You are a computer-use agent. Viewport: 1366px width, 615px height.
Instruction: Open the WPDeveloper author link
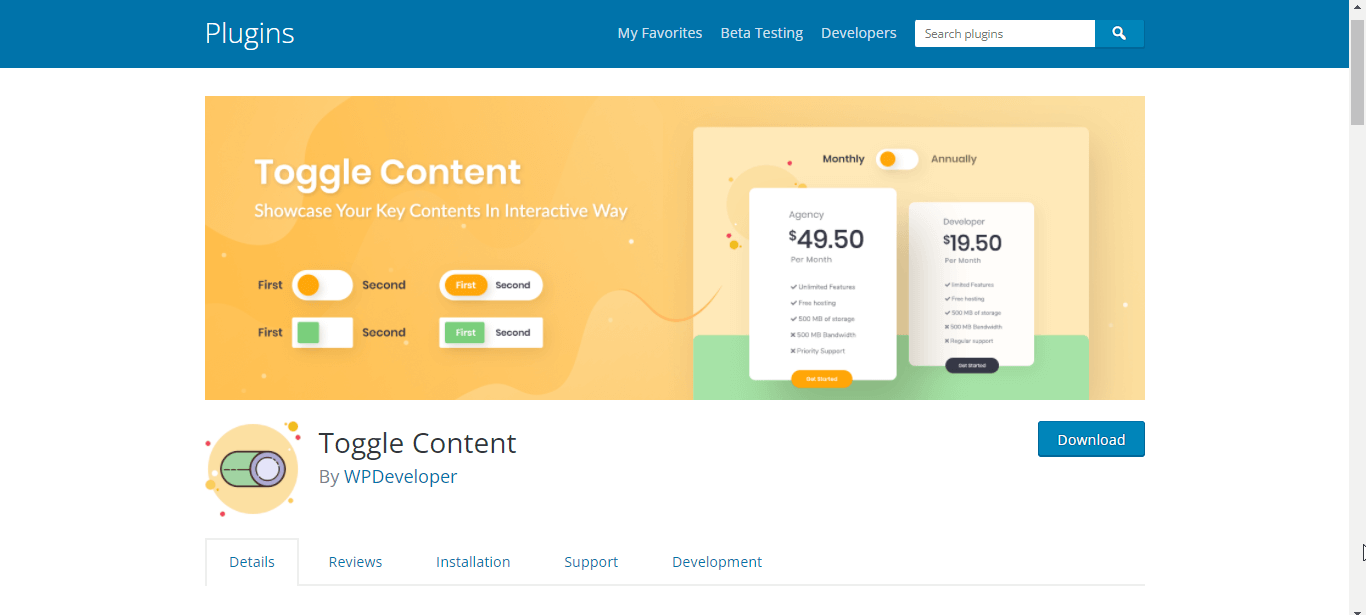(400, 476)
